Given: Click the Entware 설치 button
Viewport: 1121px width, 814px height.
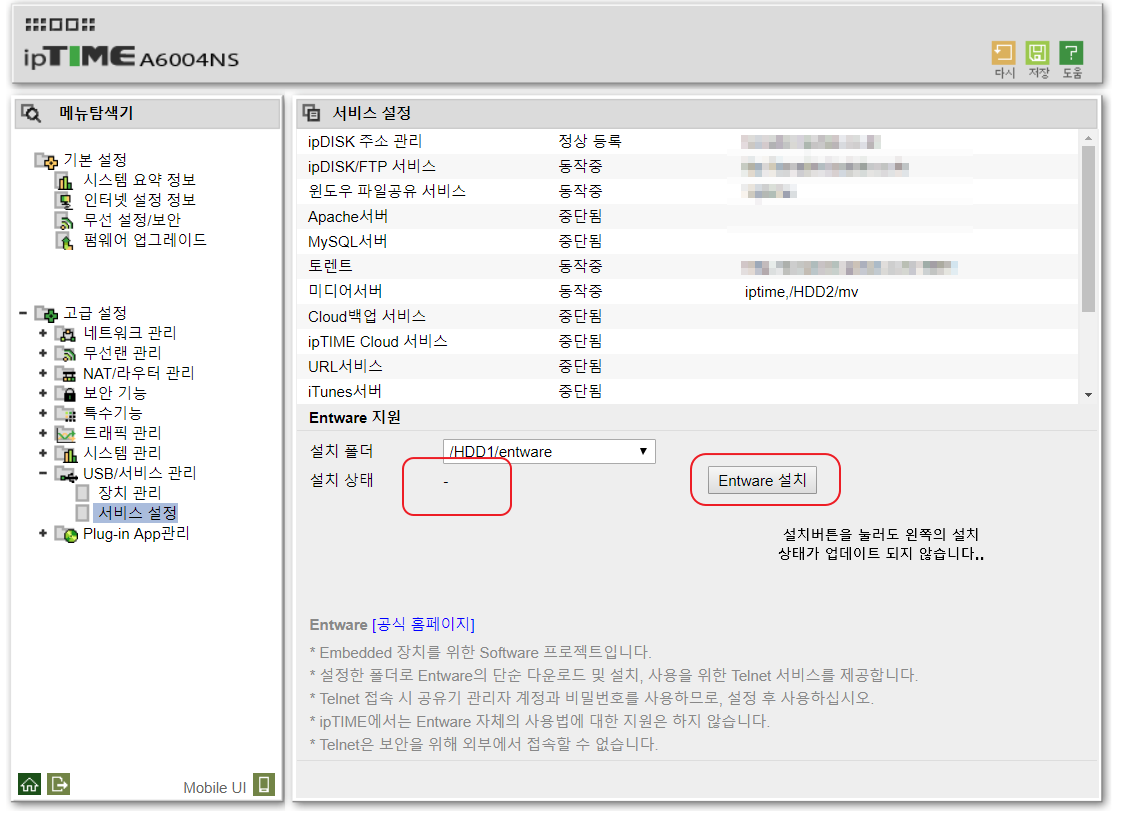Looking at the screenshot, I should [x=762, y=480].
